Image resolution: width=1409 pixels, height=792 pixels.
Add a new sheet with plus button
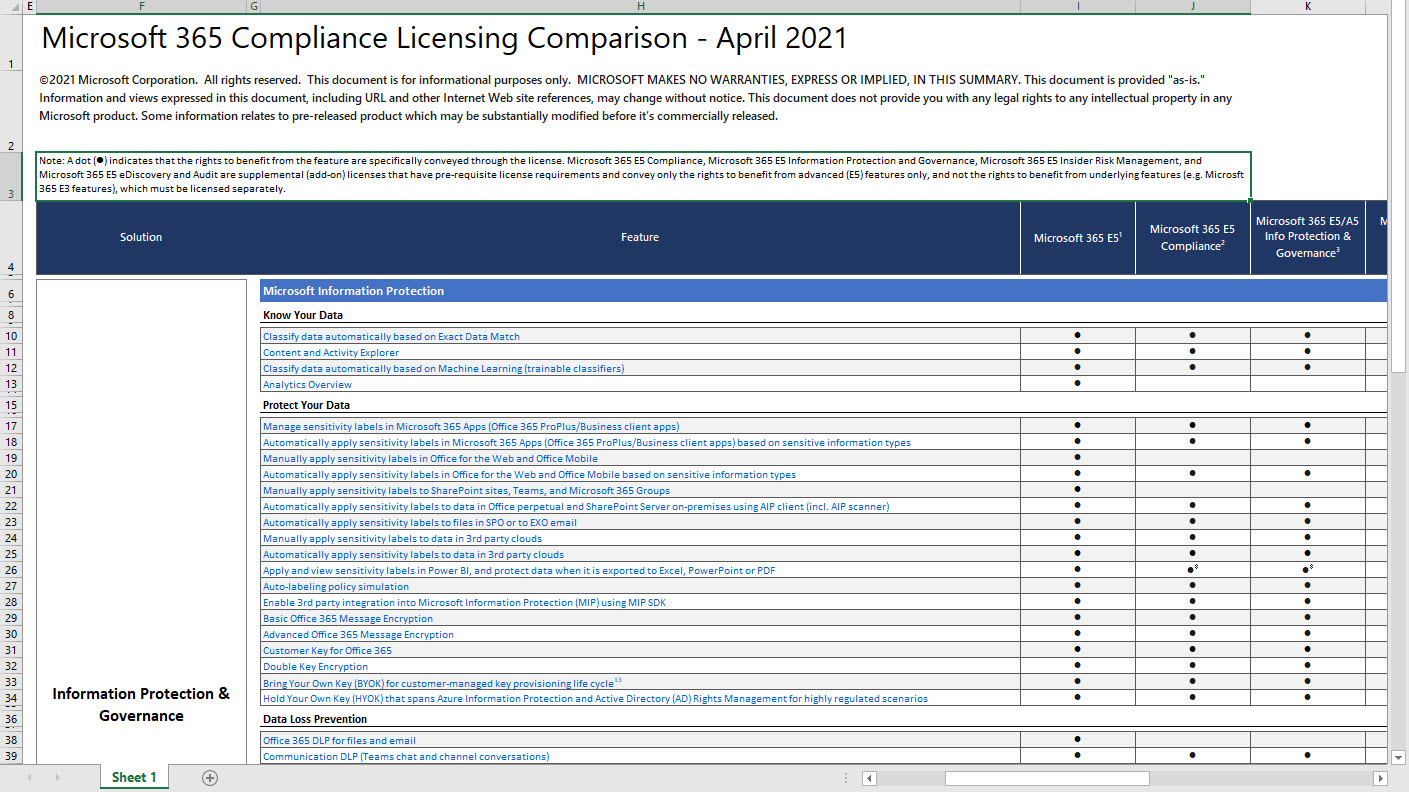pyautogui.click(x=210, y=777)
